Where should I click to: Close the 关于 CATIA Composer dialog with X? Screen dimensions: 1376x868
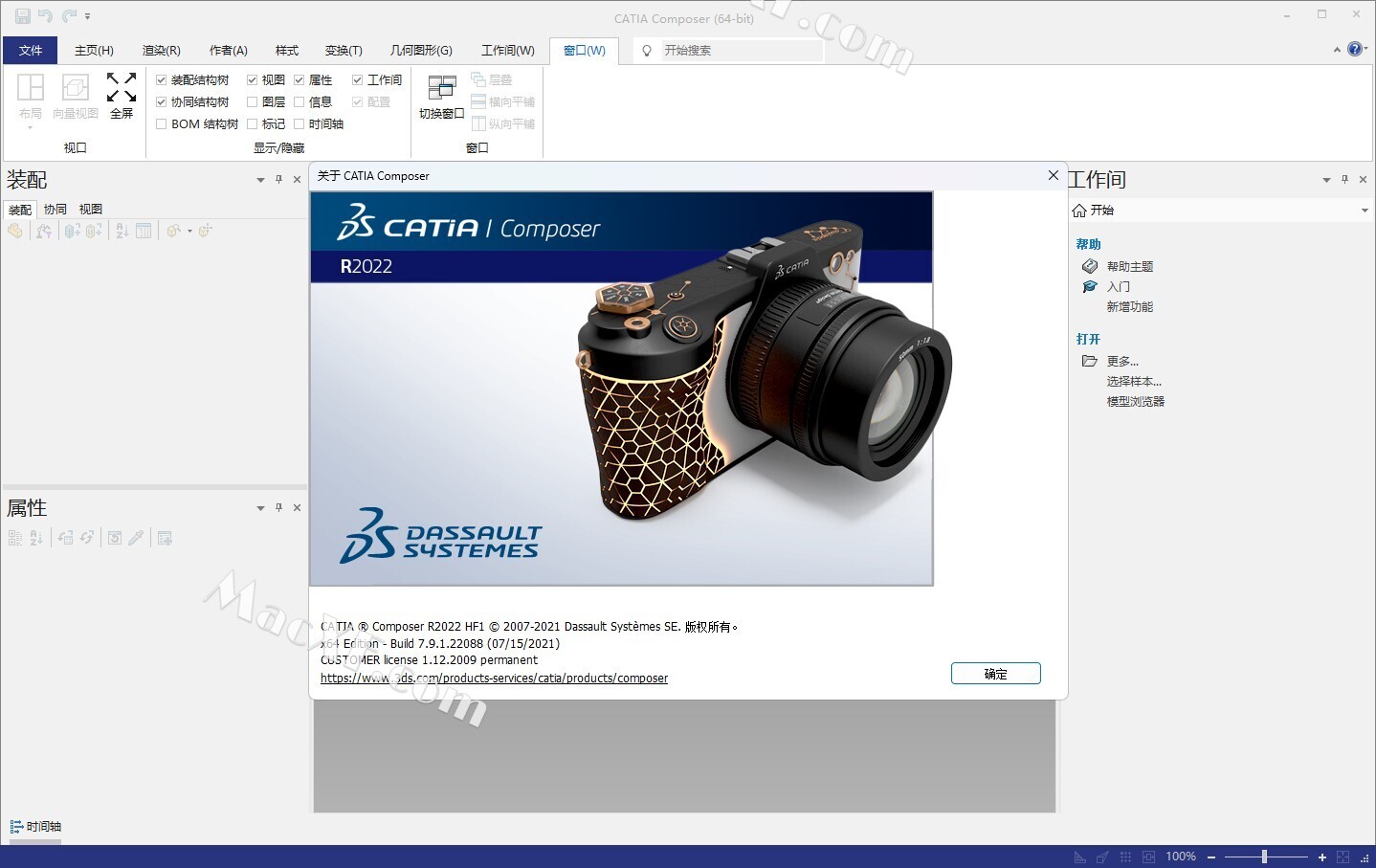pyautogui.click(x=1053, y=175)
